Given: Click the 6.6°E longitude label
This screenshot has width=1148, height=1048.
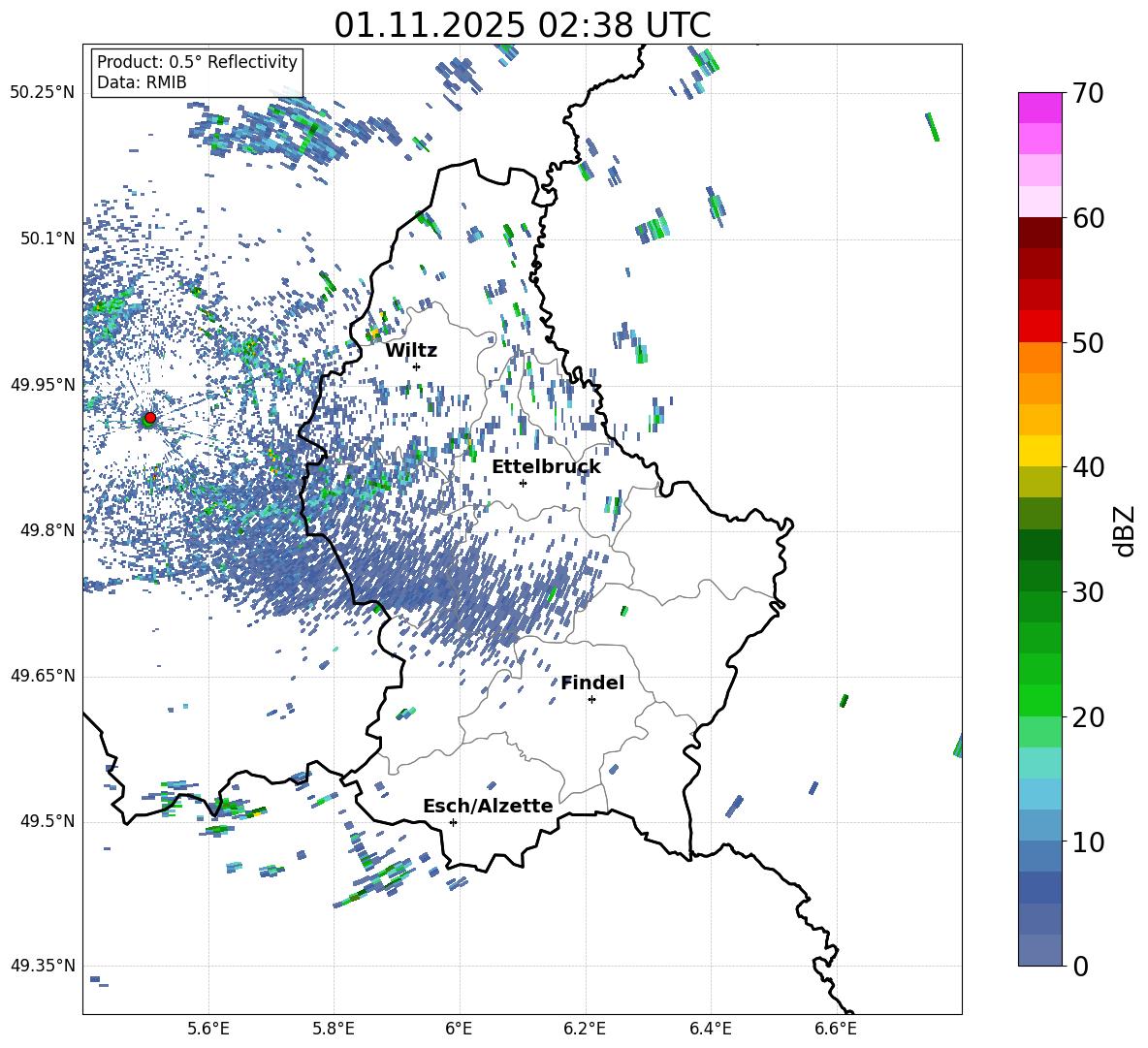Looking at the screenshot, I should coord(836,1029).
